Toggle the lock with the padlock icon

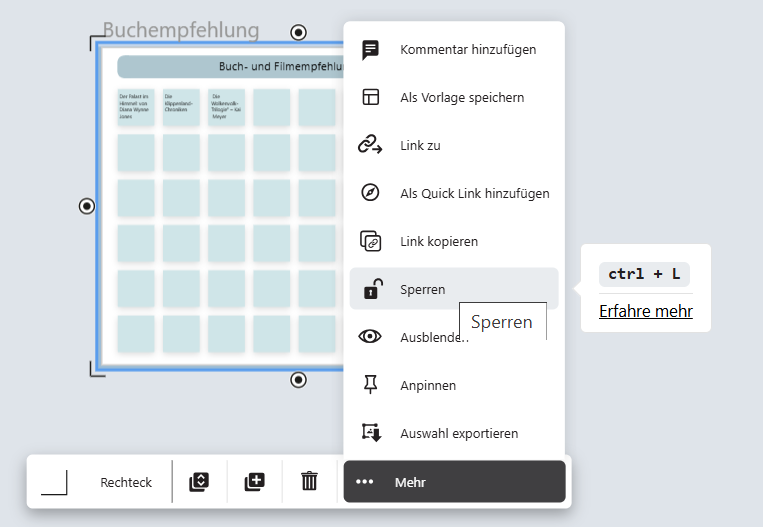coord(370,289)
